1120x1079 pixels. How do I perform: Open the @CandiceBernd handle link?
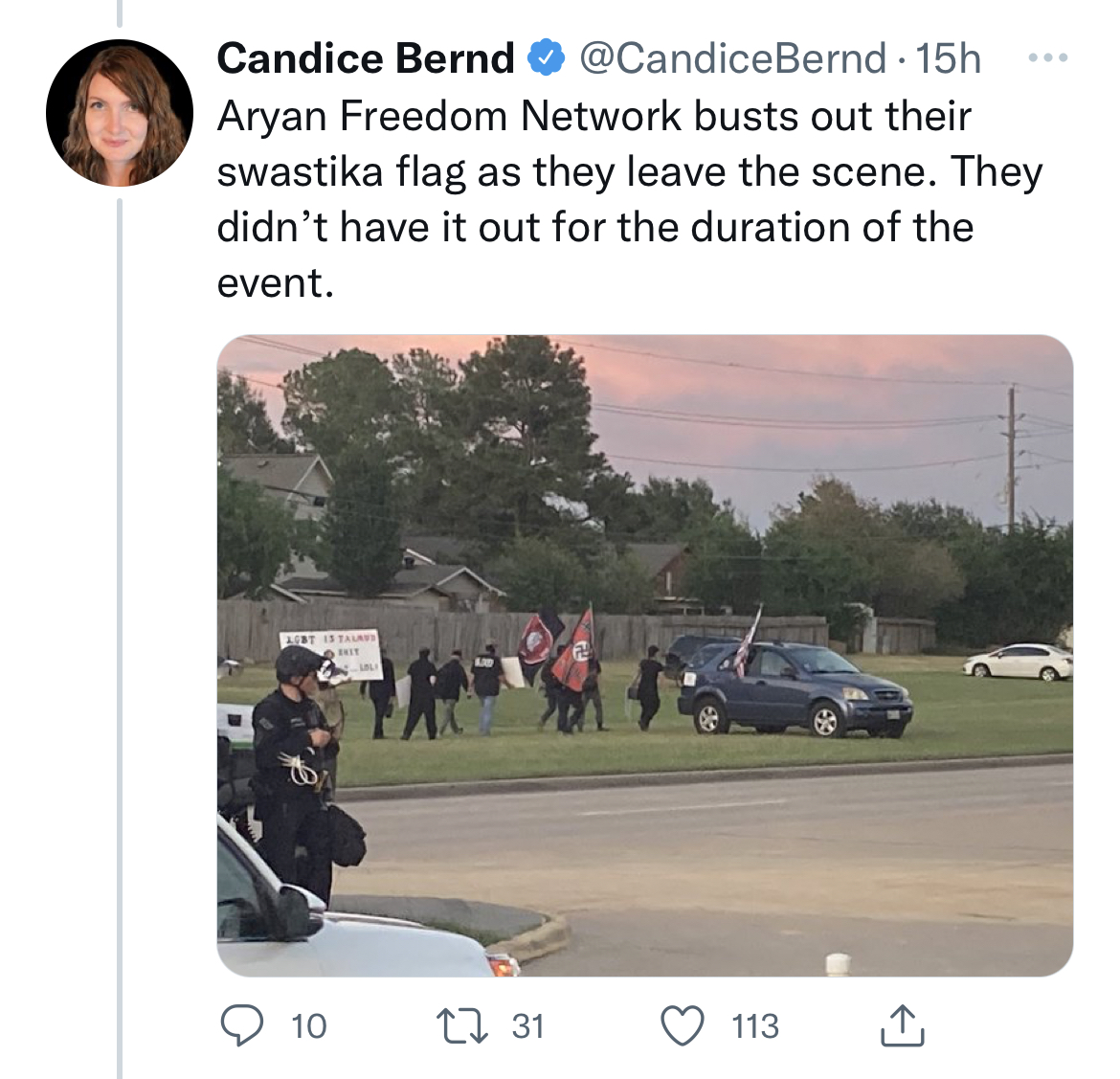coord(732,59)
